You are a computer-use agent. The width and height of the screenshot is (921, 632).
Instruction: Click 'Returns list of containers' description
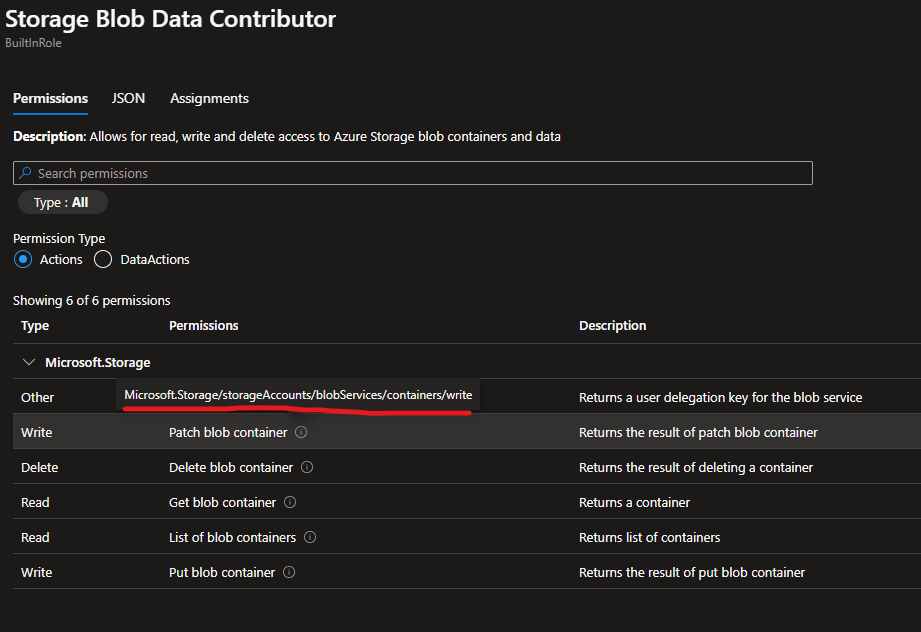point(649,537)
